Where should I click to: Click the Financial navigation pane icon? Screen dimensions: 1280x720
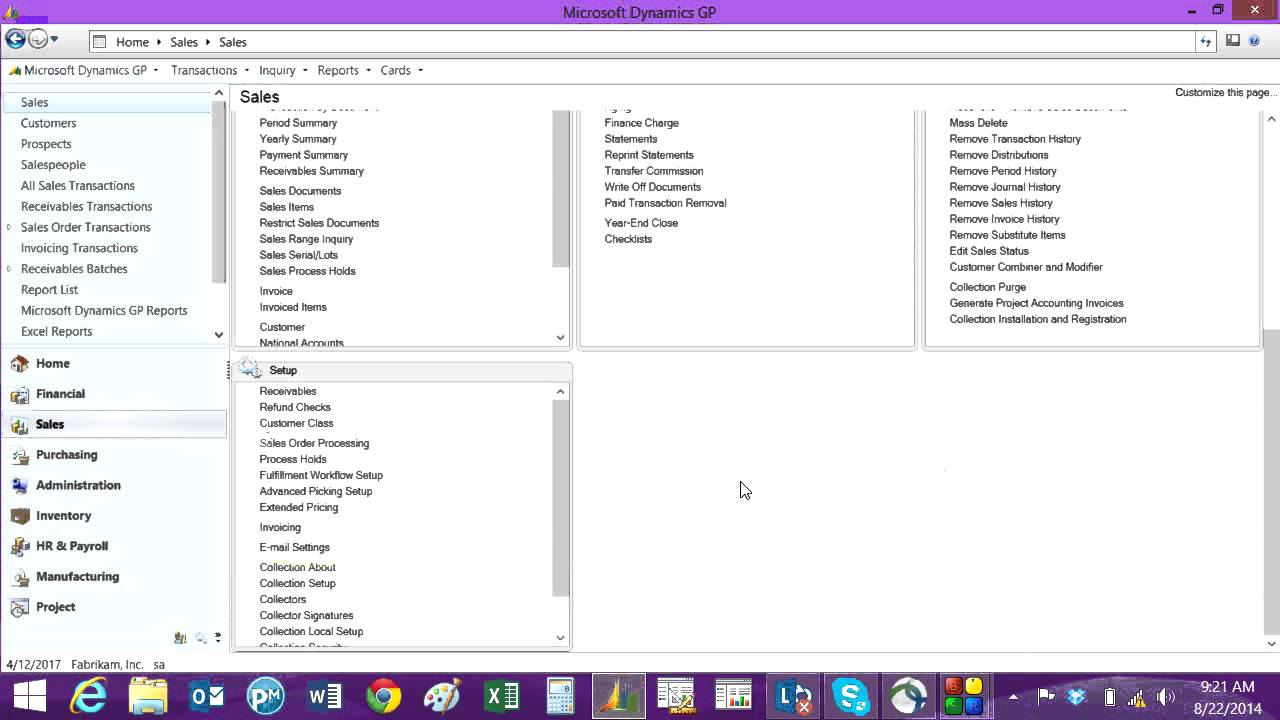point(19,394)
